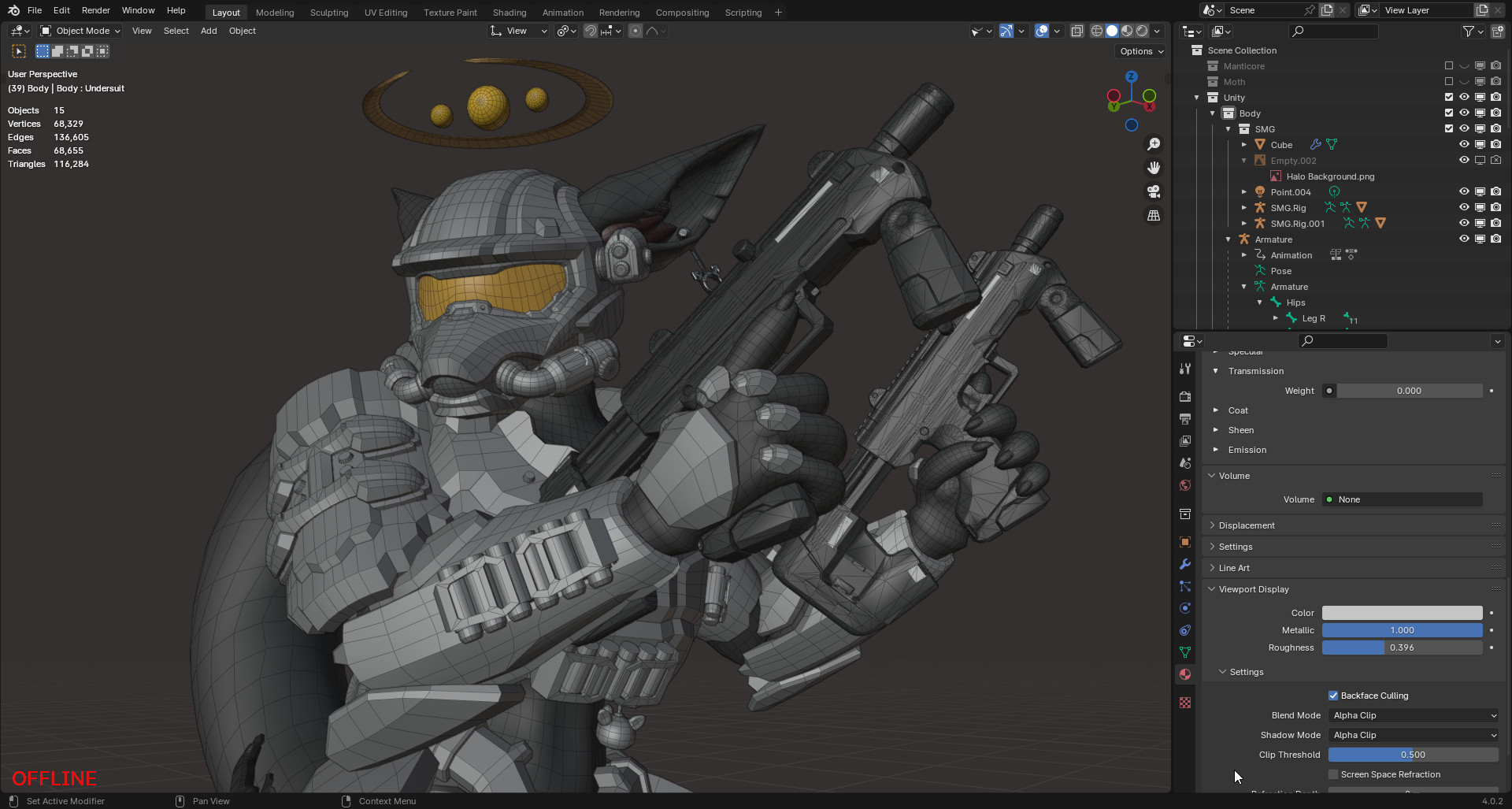Select material preview shading mode
1512x809 pixels.
coord(1127,31)
